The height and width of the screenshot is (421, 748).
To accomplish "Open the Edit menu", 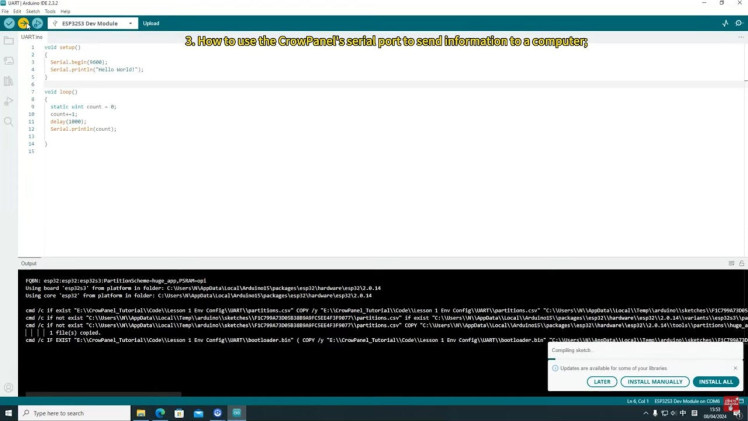I will pos(17,11).
